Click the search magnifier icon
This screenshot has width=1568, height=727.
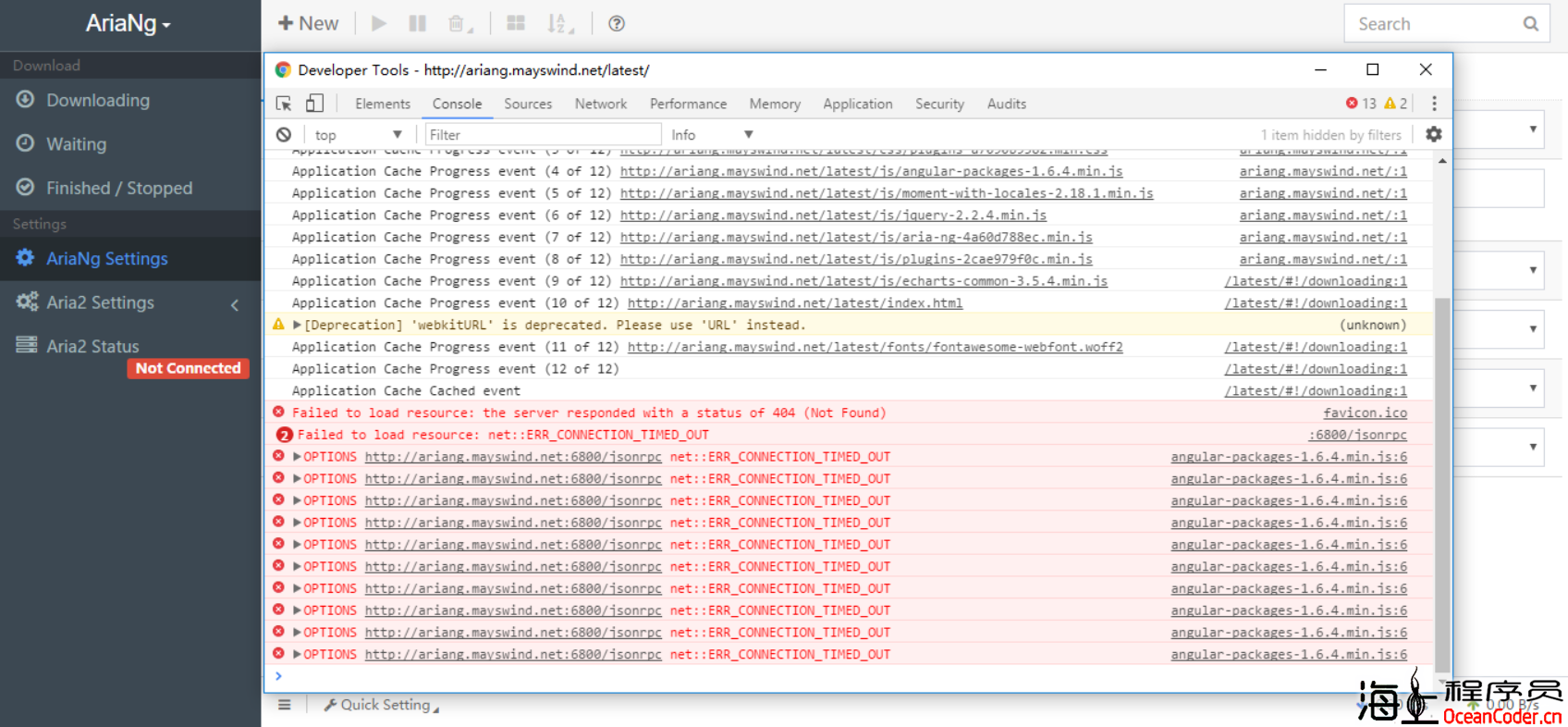point(1531,24)
